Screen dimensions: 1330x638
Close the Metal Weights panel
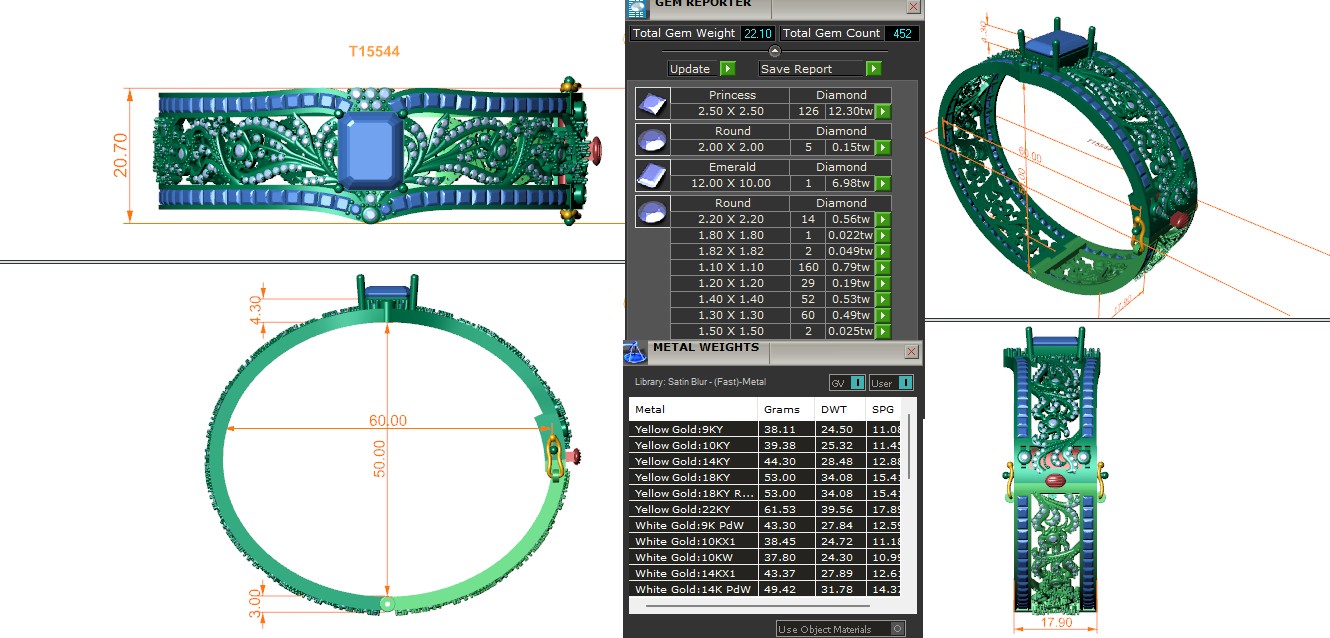pos(911,352)
